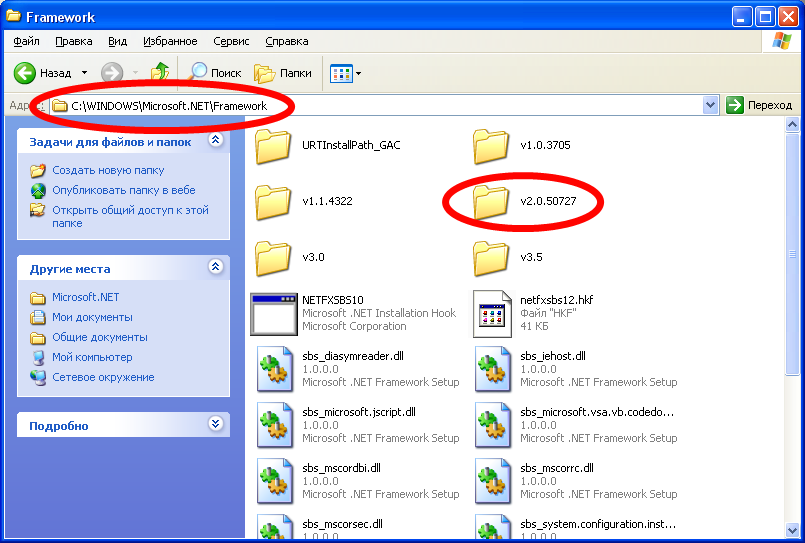Click the Сетевое окружение network icon
This screenshot has width=805, height=543.
point(37,377)
